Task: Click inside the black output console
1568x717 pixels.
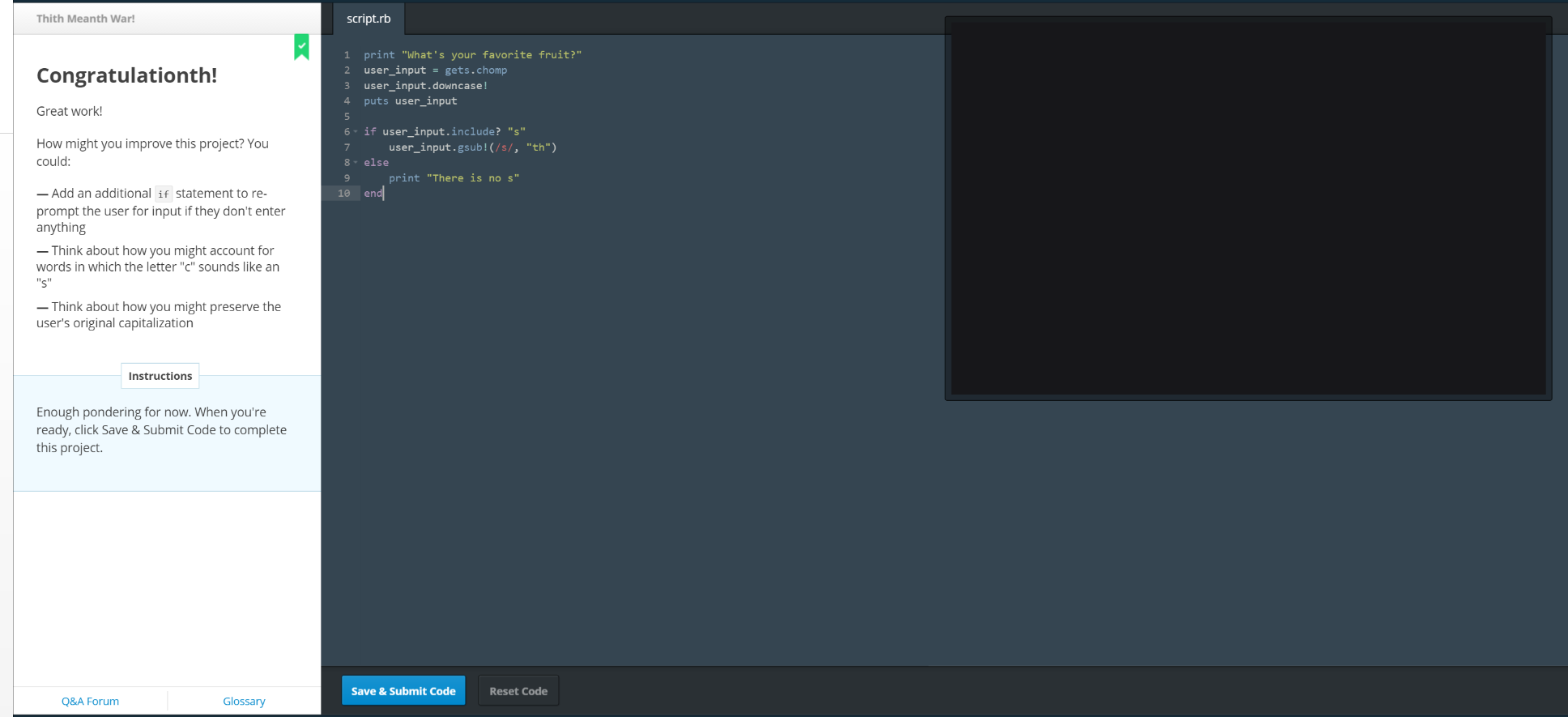Action: [1247, 208]
